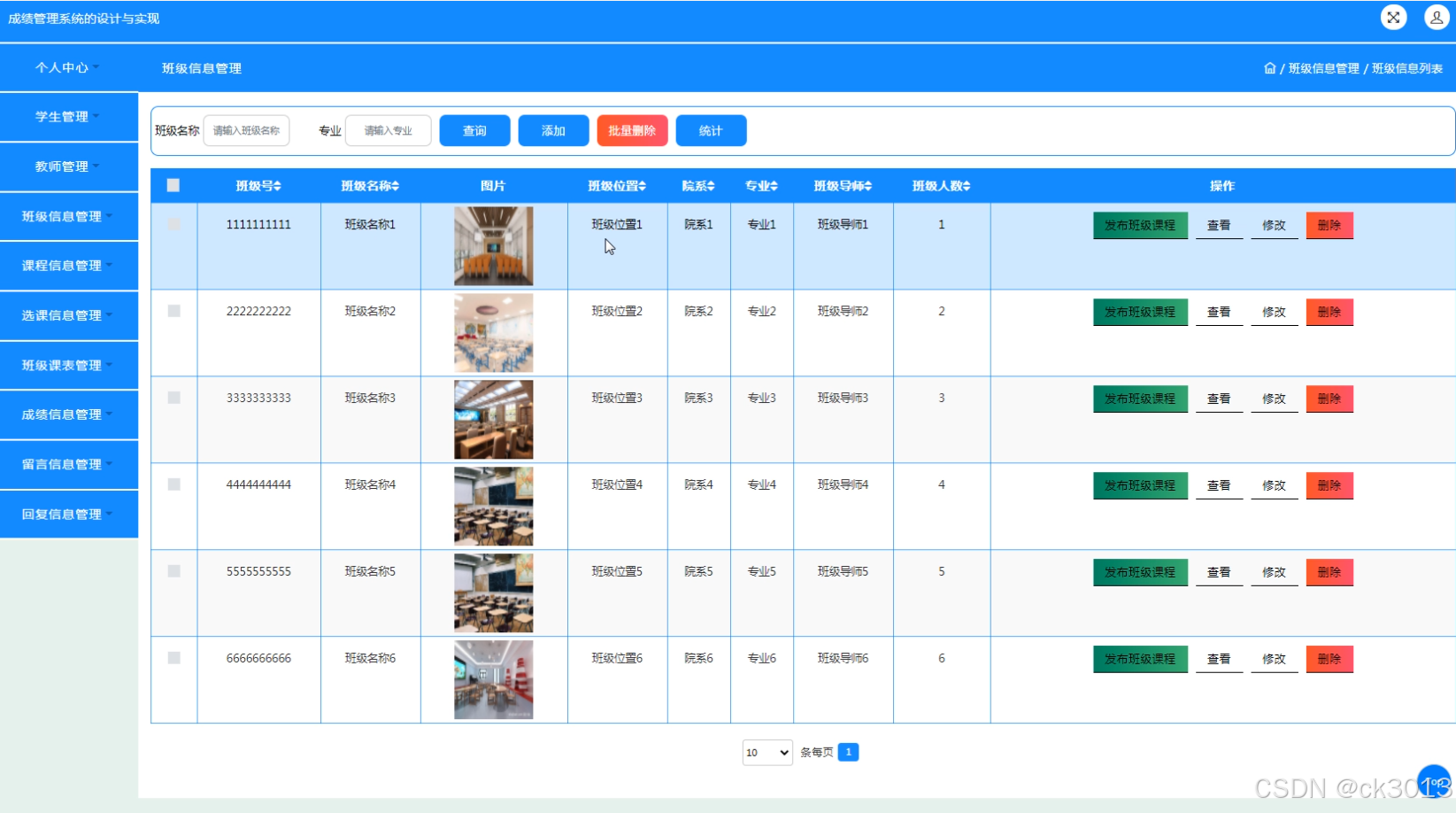Open the user profile icon

coord(1436,18)
